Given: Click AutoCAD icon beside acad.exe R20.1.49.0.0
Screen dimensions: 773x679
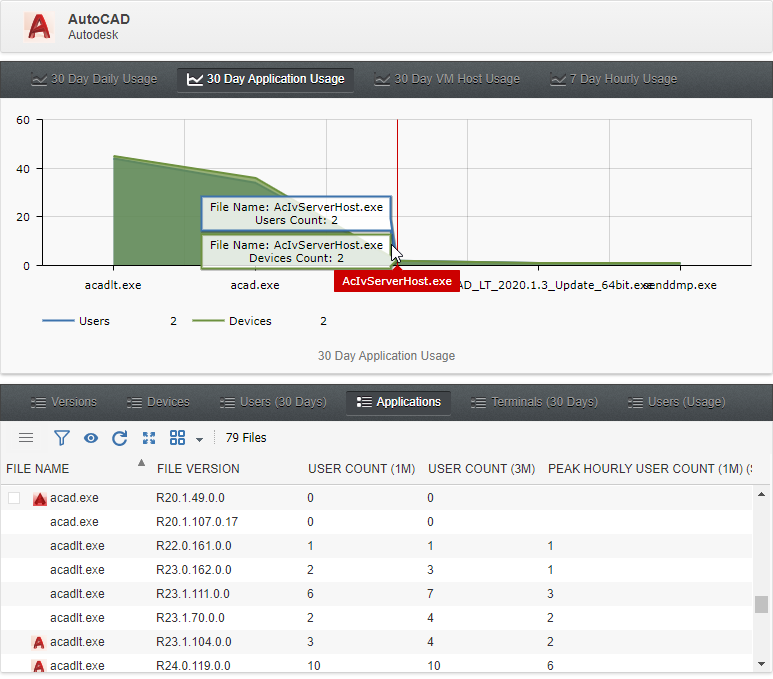Looking at the screenshot, I should (39, 499).
